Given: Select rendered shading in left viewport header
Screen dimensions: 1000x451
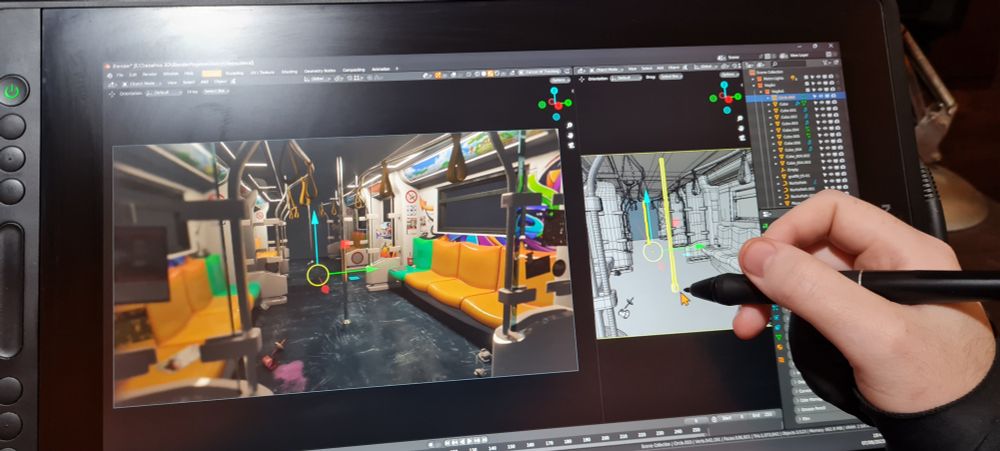Looking at the screenshot, I should click(x=497, y=73).
